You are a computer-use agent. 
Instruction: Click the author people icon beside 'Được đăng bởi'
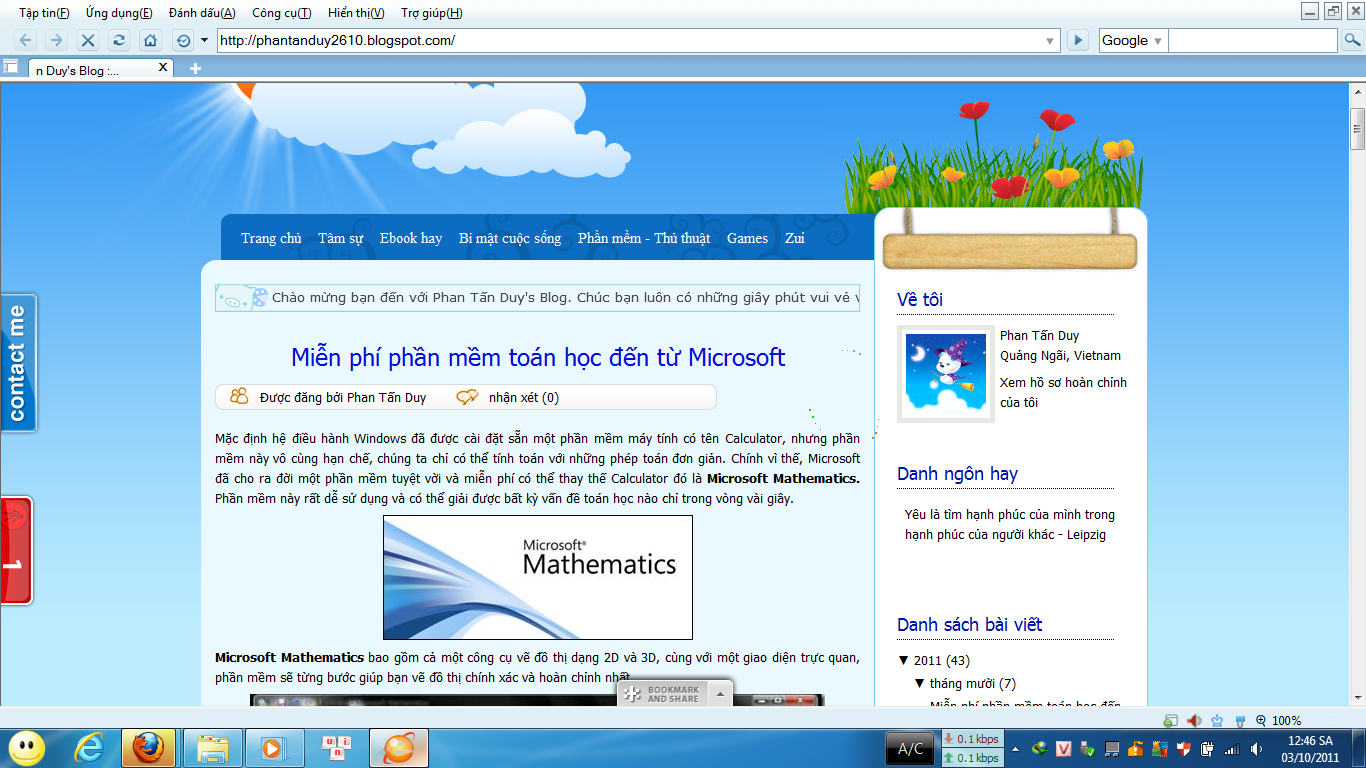[x=239, y=396]
